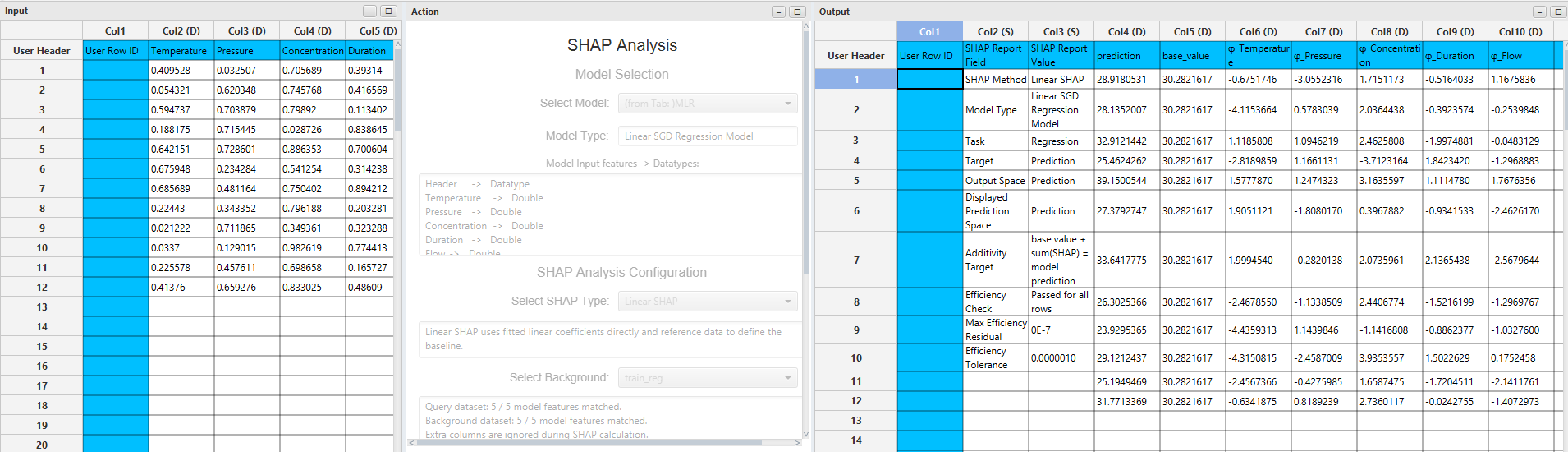Screen dimensions: 1568x452
Task: Maximize the Input panel
Action: coord(389,11)
